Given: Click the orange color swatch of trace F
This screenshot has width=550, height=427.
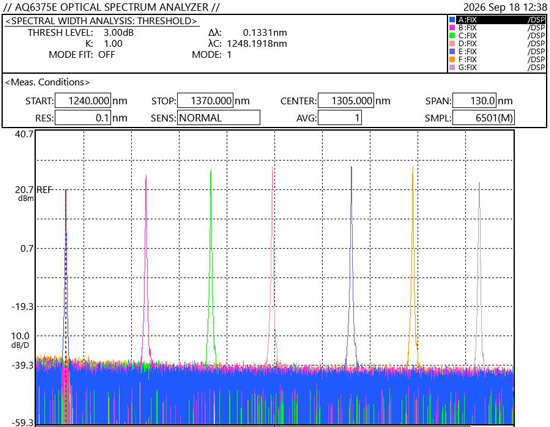Looking at the screenshot, I should (x=452, y=59).
